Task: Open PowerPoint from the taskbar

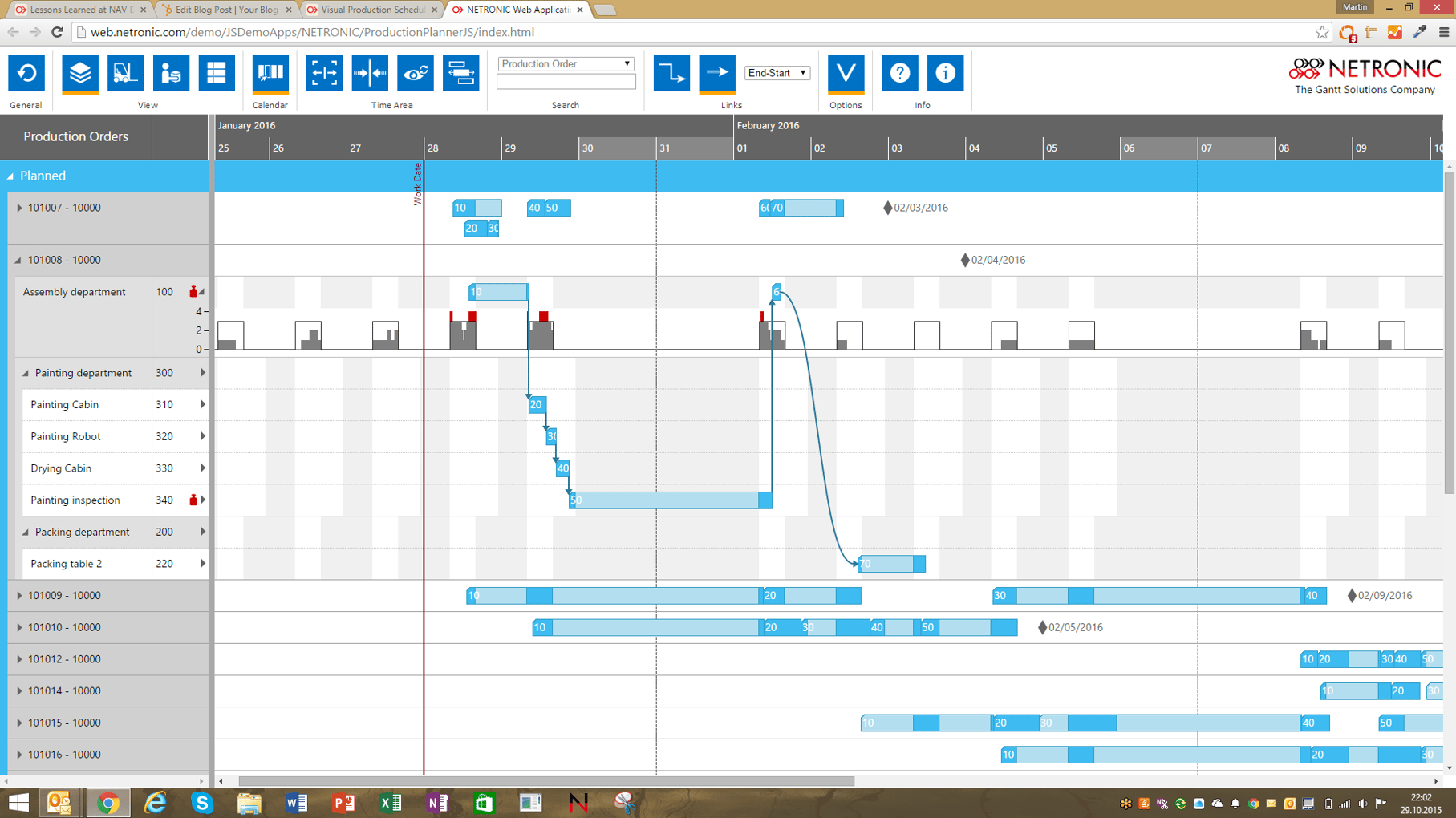Action: 343,803
